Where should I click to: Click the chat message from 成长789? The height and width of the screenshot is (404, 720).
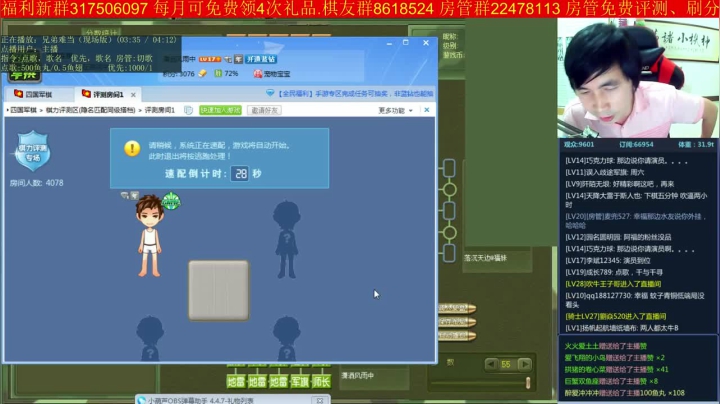[x=614, y=272]
